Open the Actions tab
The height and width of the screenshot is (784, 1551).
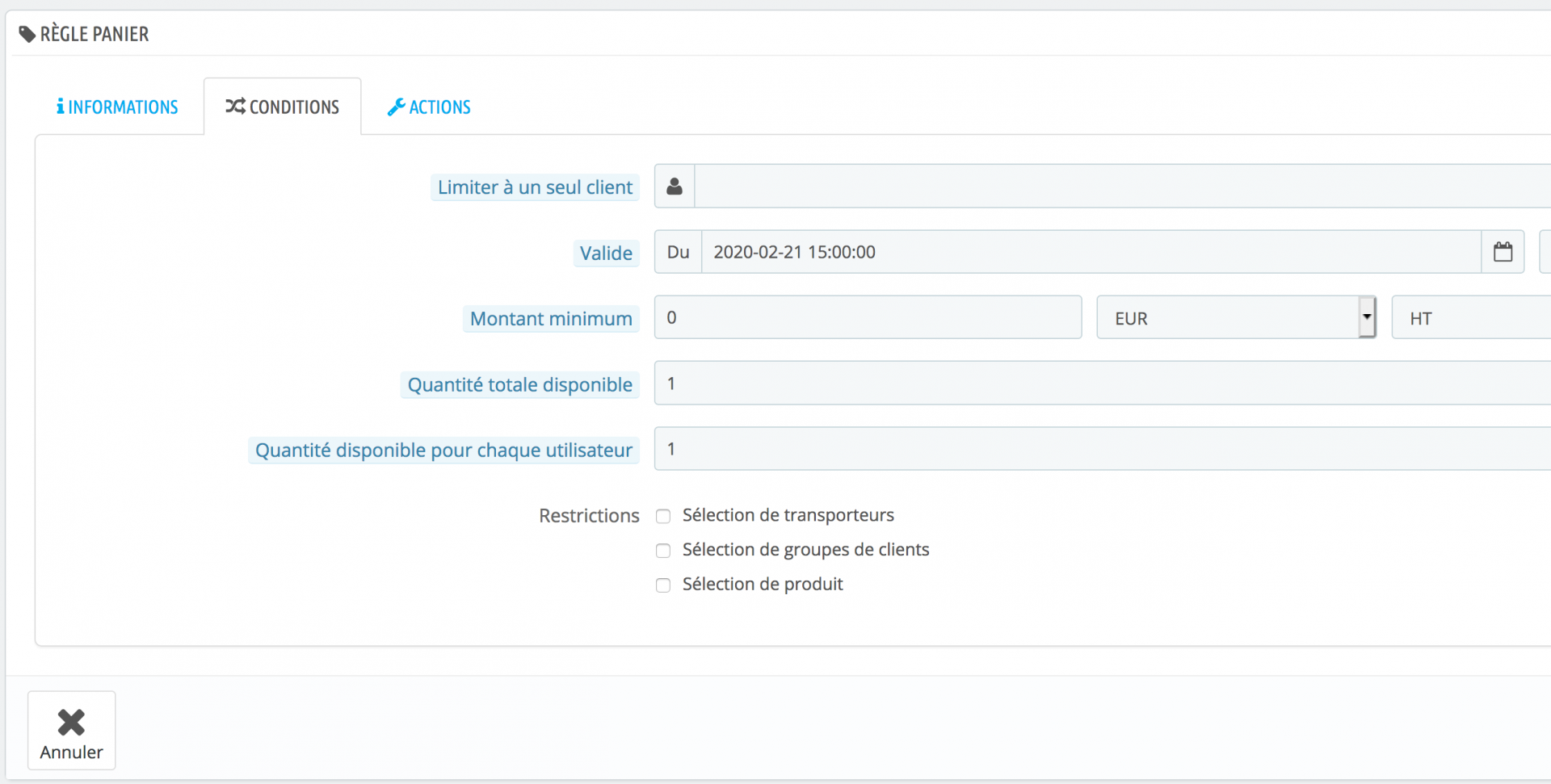tap(429, 107)
